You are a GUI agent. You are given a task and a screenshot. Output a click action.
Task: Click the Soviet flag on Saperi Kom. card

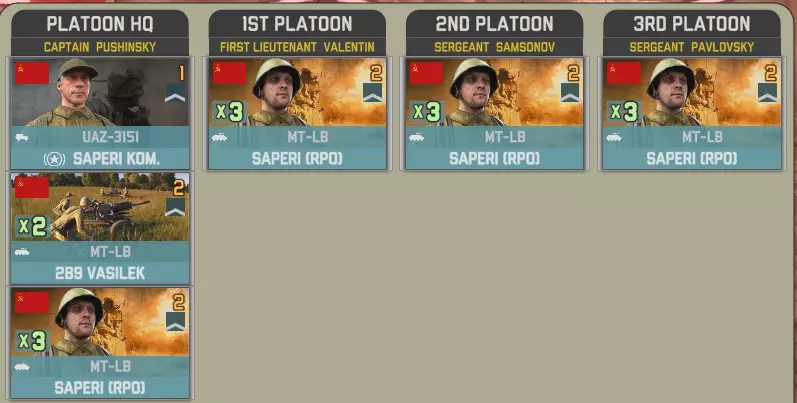click(32, 73)
